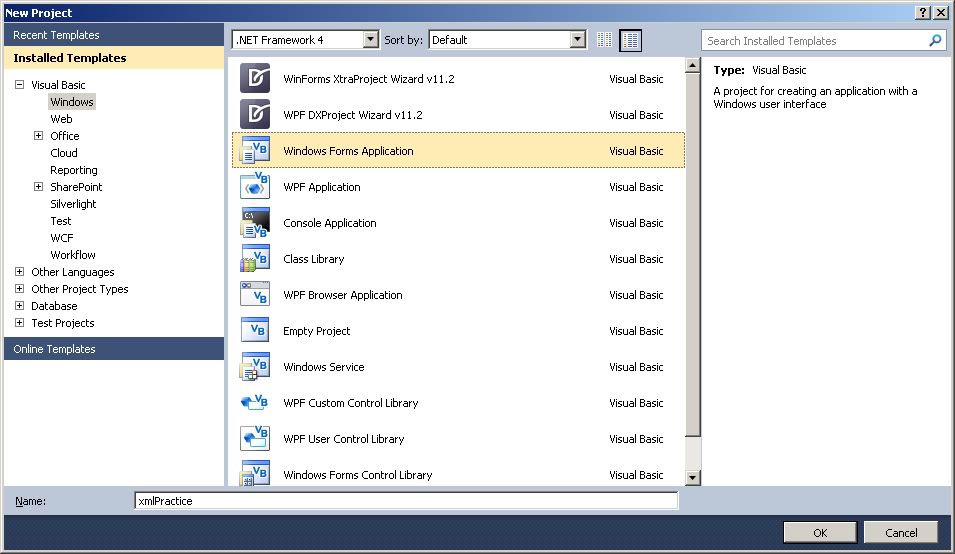Collapse the Visual Basic tree node

point(19,85)
